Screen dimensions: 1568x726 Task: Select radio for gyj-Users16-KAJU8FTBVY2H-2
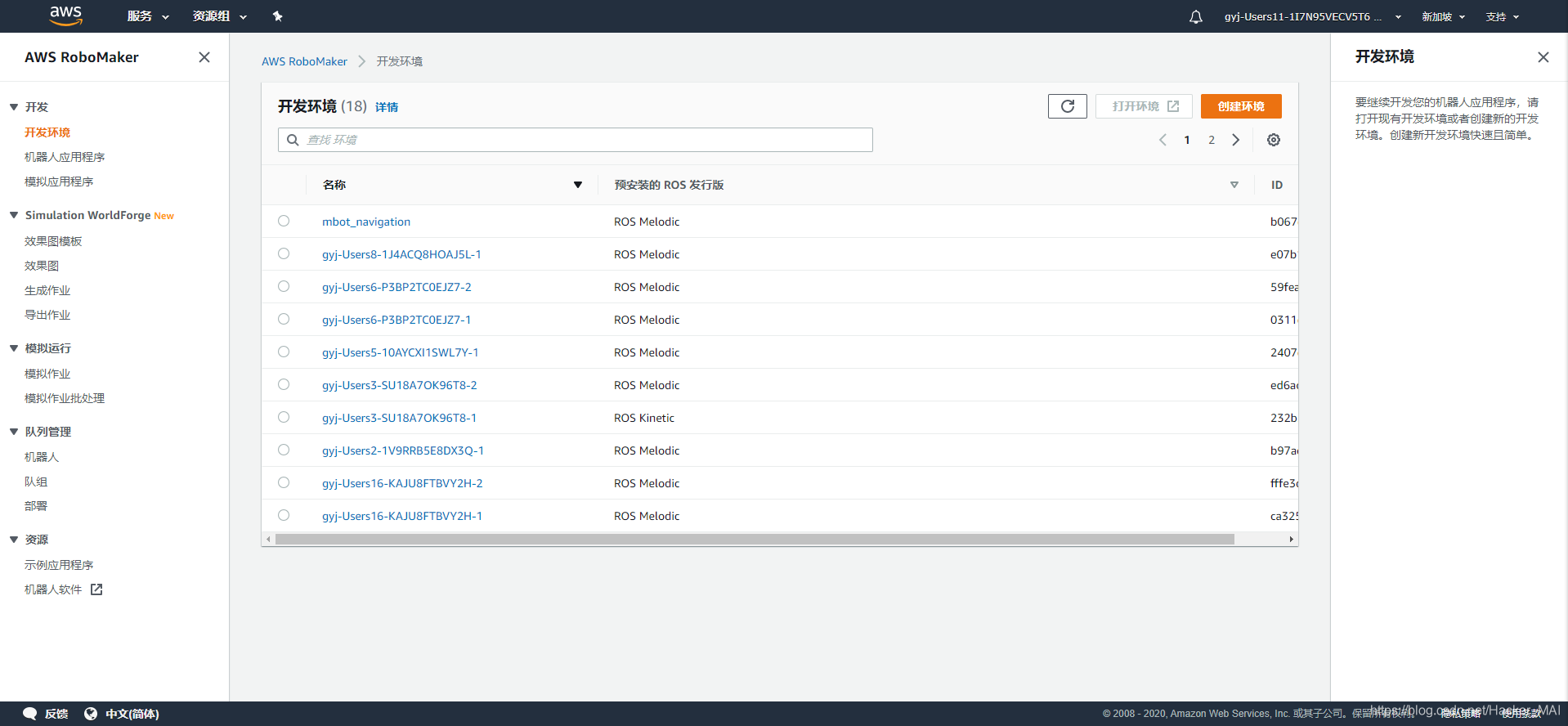pyautogui.click(x=284, y=482)
